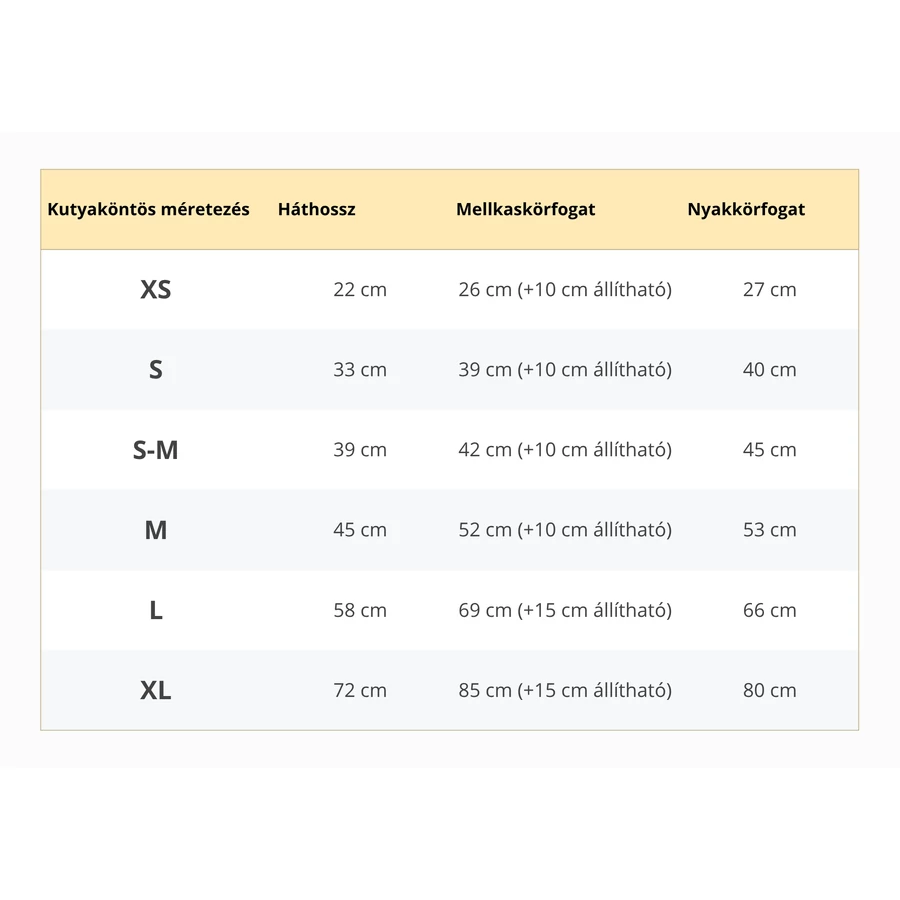Select the 52 cm (+10 cm állítható) value
The image size is (900, 900).
tap(565, 530)
